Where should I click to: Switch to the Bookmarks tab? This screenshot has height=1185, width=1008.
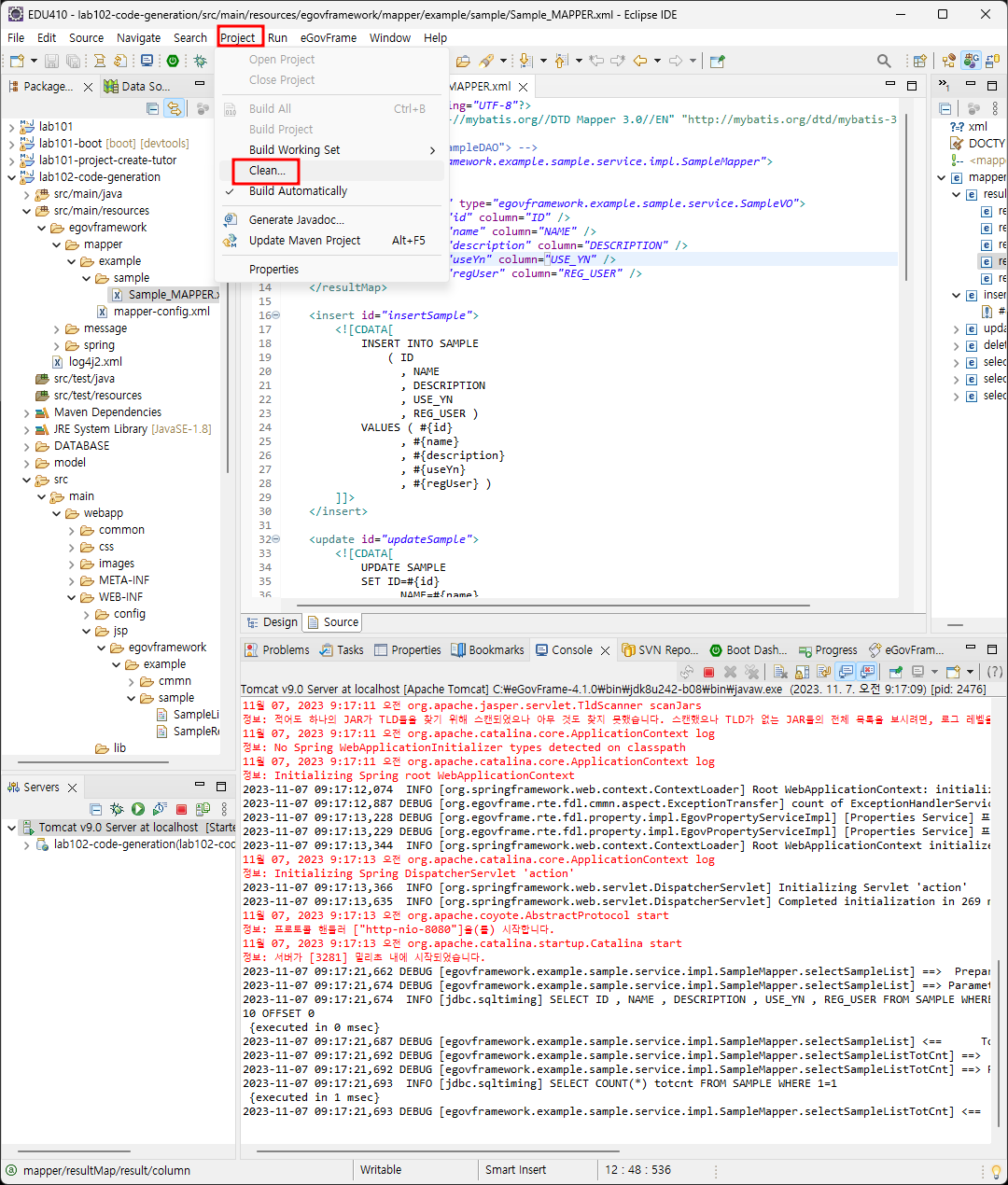point(488,650)
